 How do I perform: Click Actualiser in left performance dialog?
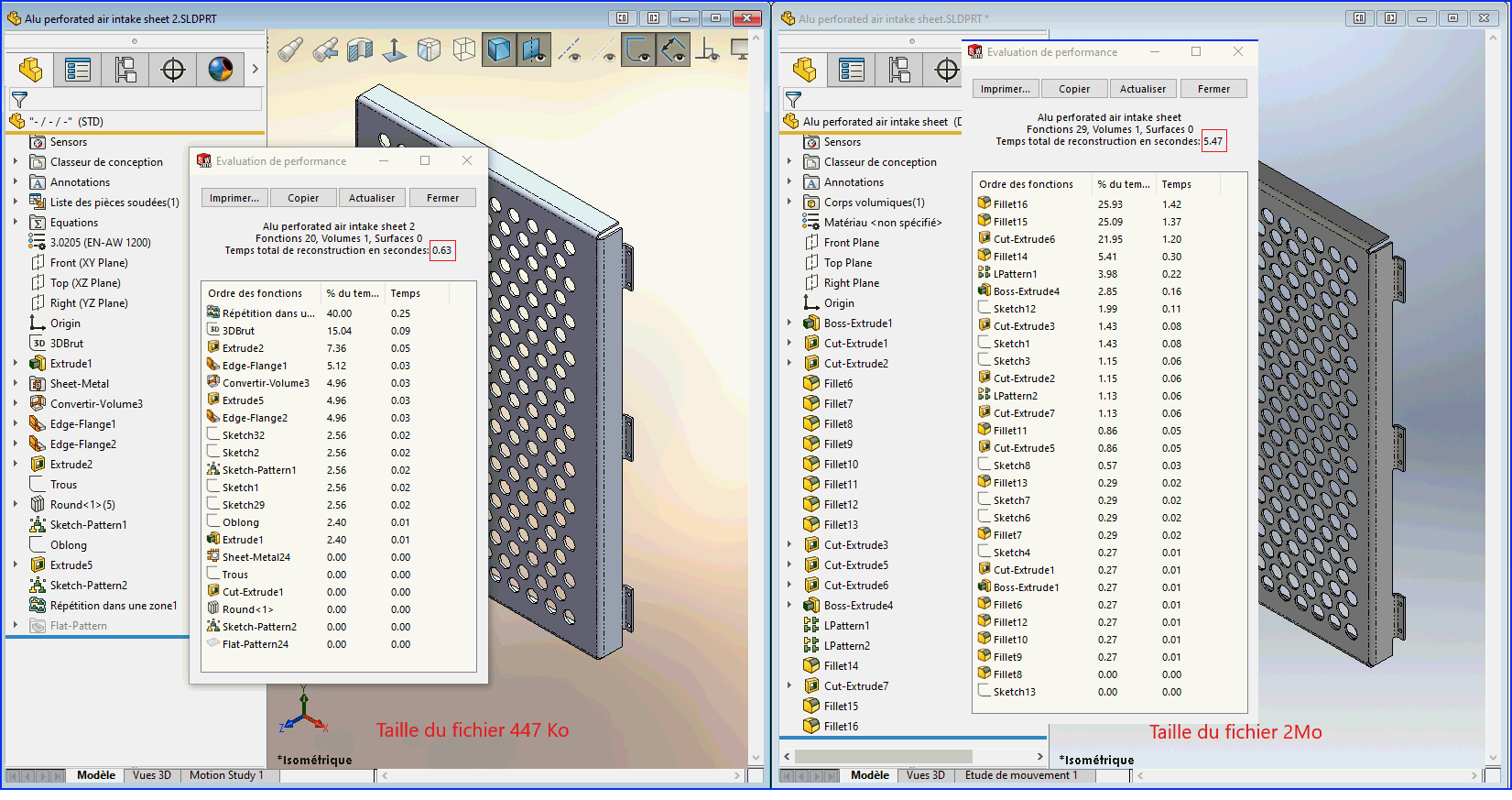pos(372,198)
